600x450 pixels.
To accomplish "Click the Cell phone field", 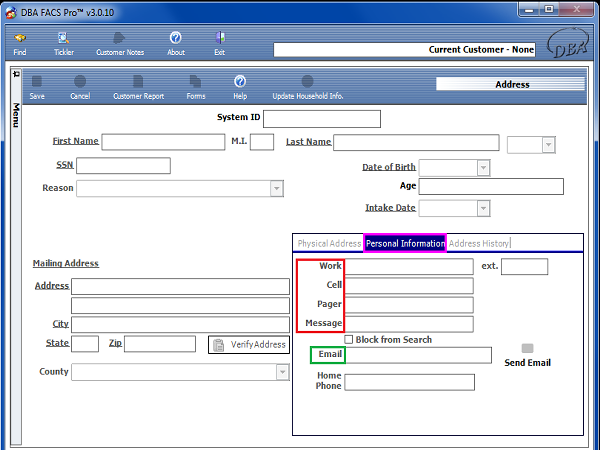I will click(x=409, y=286).
